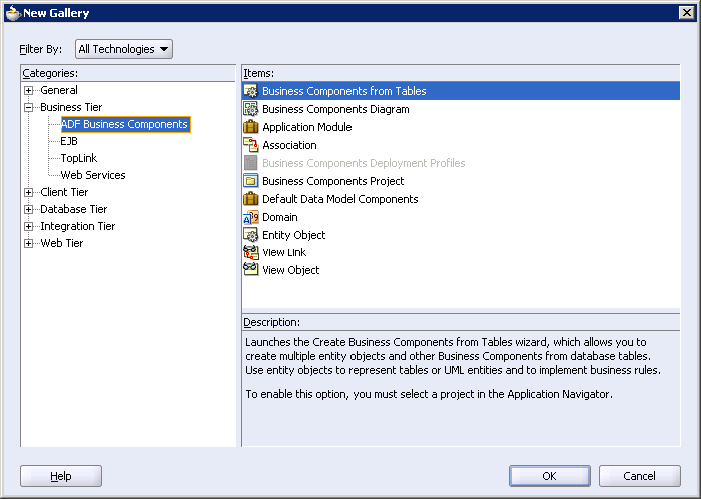
Task: Collapse the Business Tier category node
Action: point(29,107)
